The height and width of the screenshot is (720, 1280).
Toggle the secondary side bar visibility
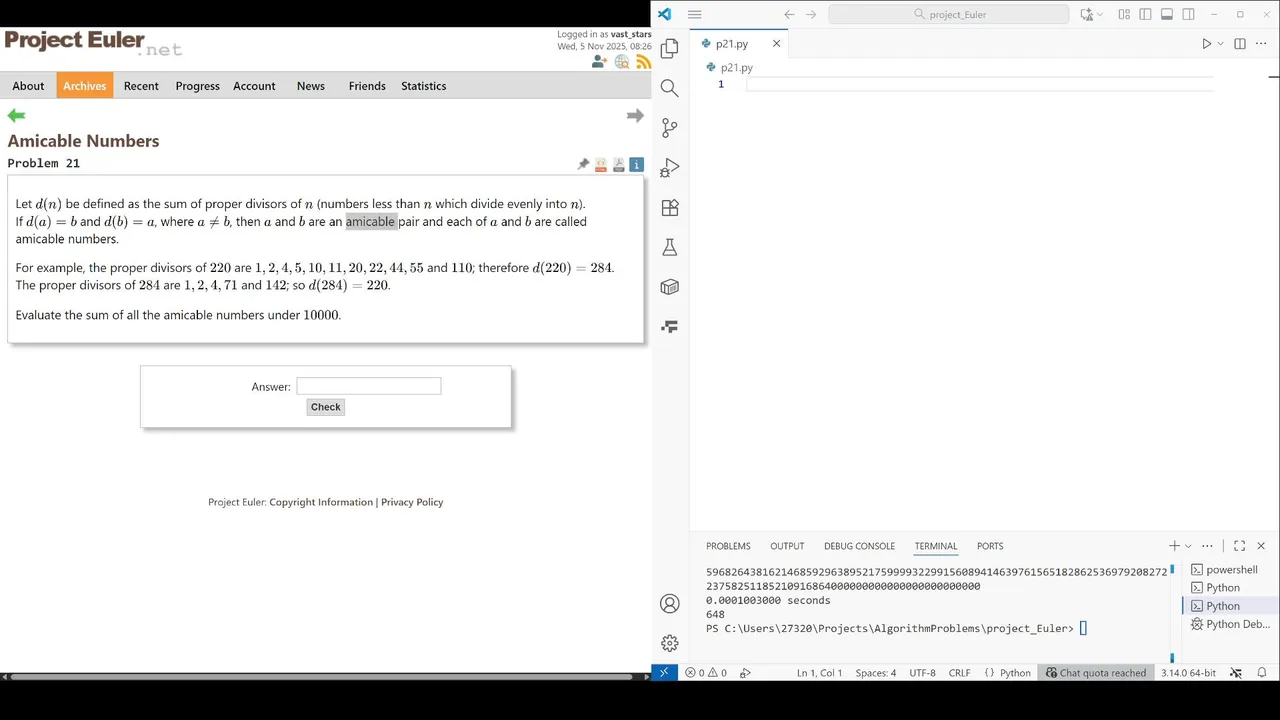click(1189, 15)
